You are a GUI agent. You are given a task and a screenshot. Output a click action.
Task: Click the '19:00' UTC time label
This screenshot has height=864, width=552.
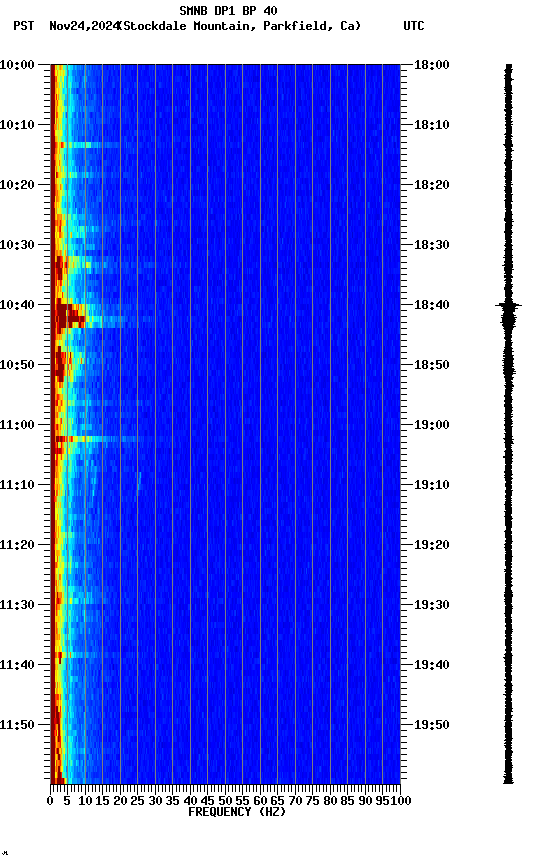click(x=432, y=425)
